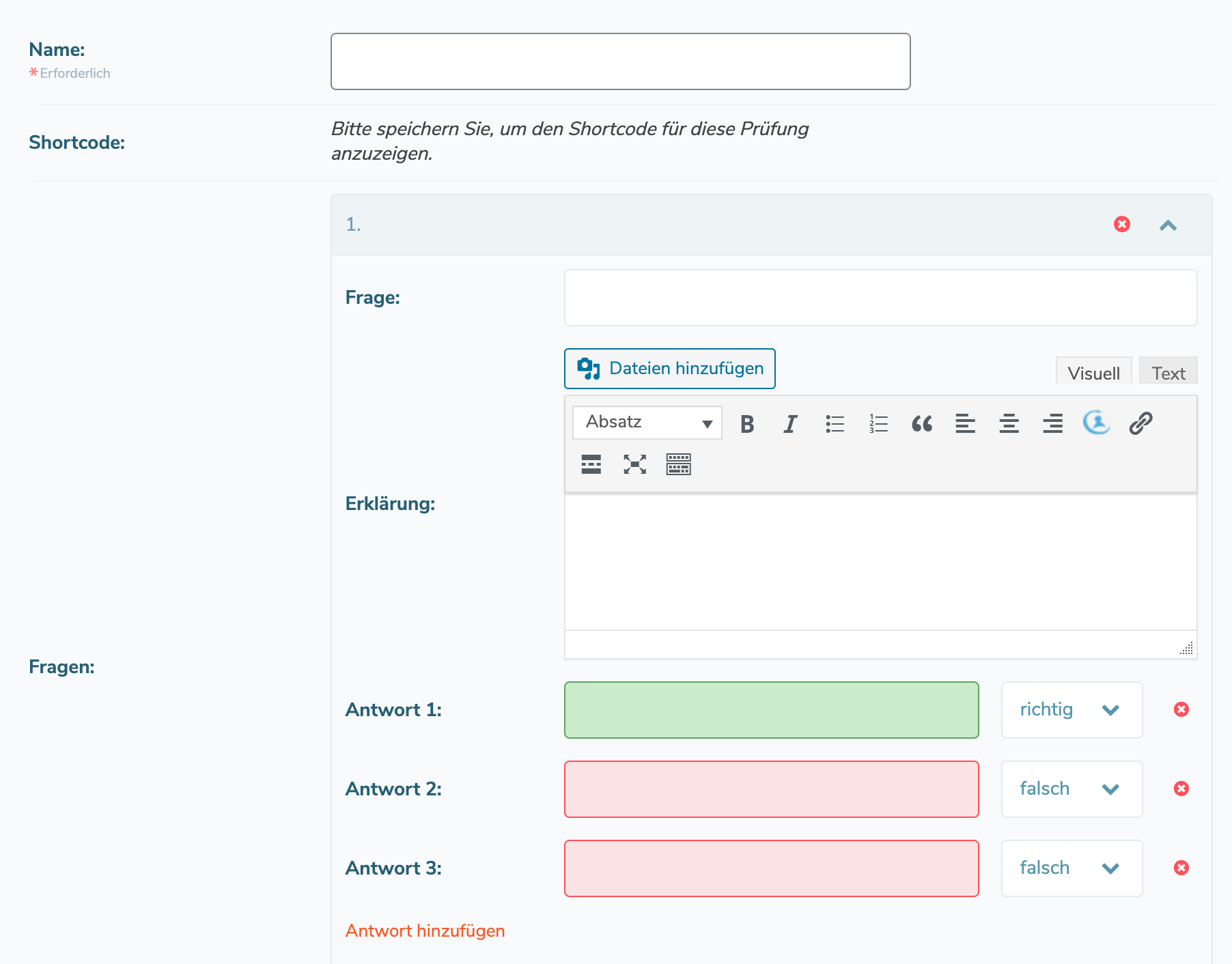
Task: Apply italic formatting in the editor
Action: [790, 424]
